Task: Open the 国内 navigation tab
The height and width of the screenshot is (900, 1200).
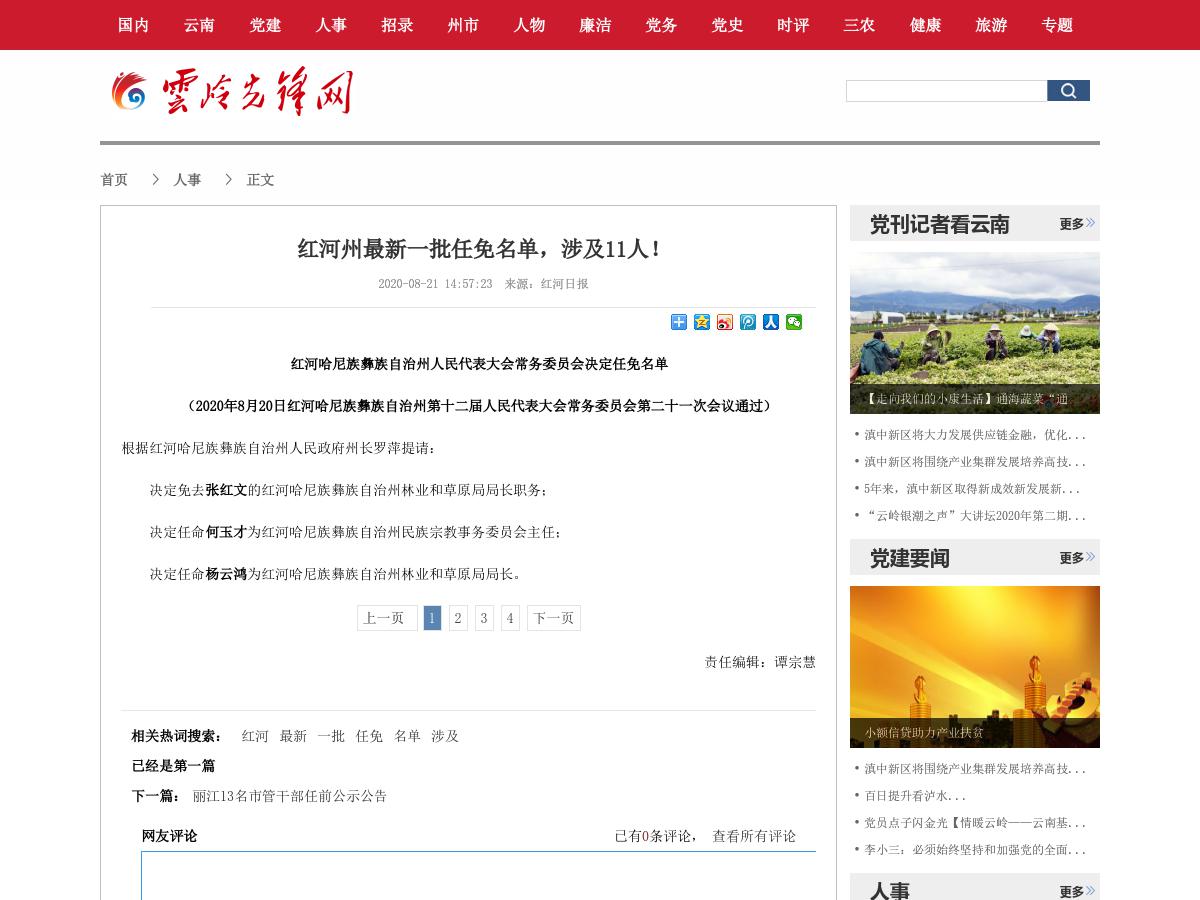Action: pyautogui.click(x=133, y=25)
